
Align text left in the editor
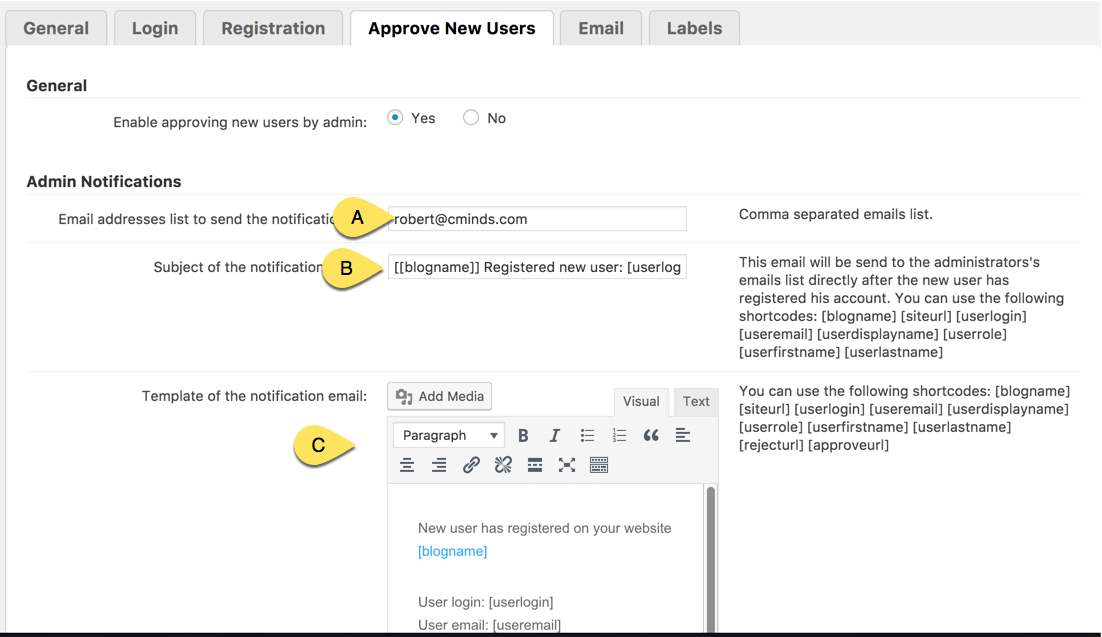pyautogui.click(x=683, y=435)
